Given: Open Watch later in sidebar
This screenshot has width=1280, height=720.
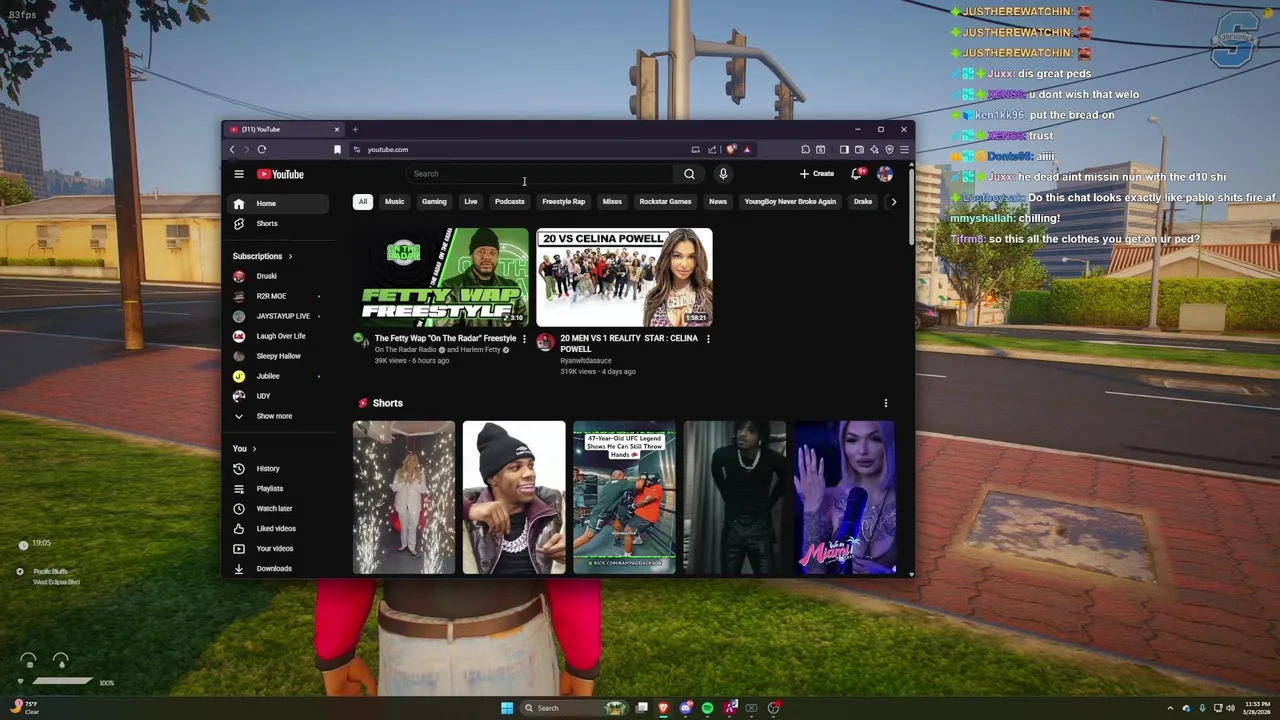Looking at the screenshot, I should coord(279,509).
